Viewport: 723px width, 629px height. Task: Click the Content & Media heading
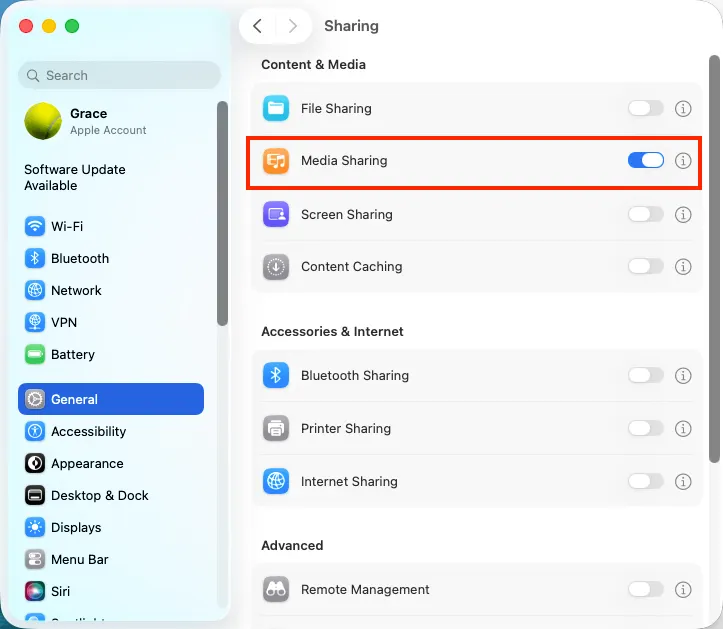[314, 65]
